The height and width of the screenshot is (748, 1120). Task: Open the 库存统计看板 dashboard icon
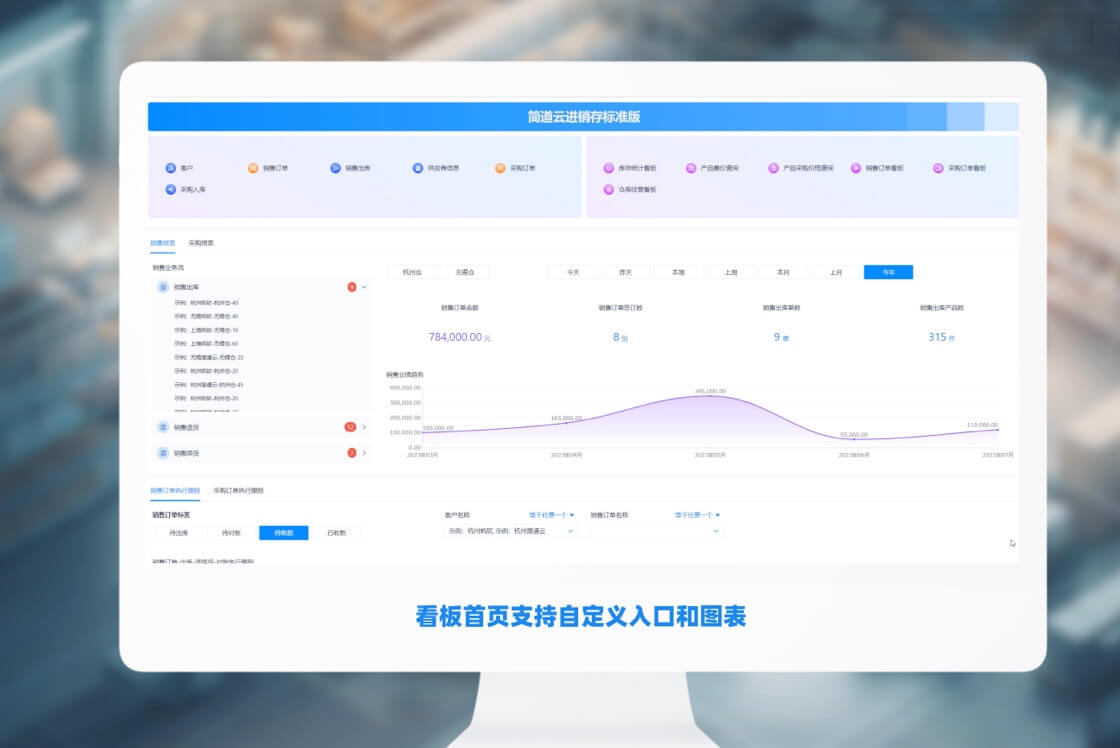coord(609,168)
